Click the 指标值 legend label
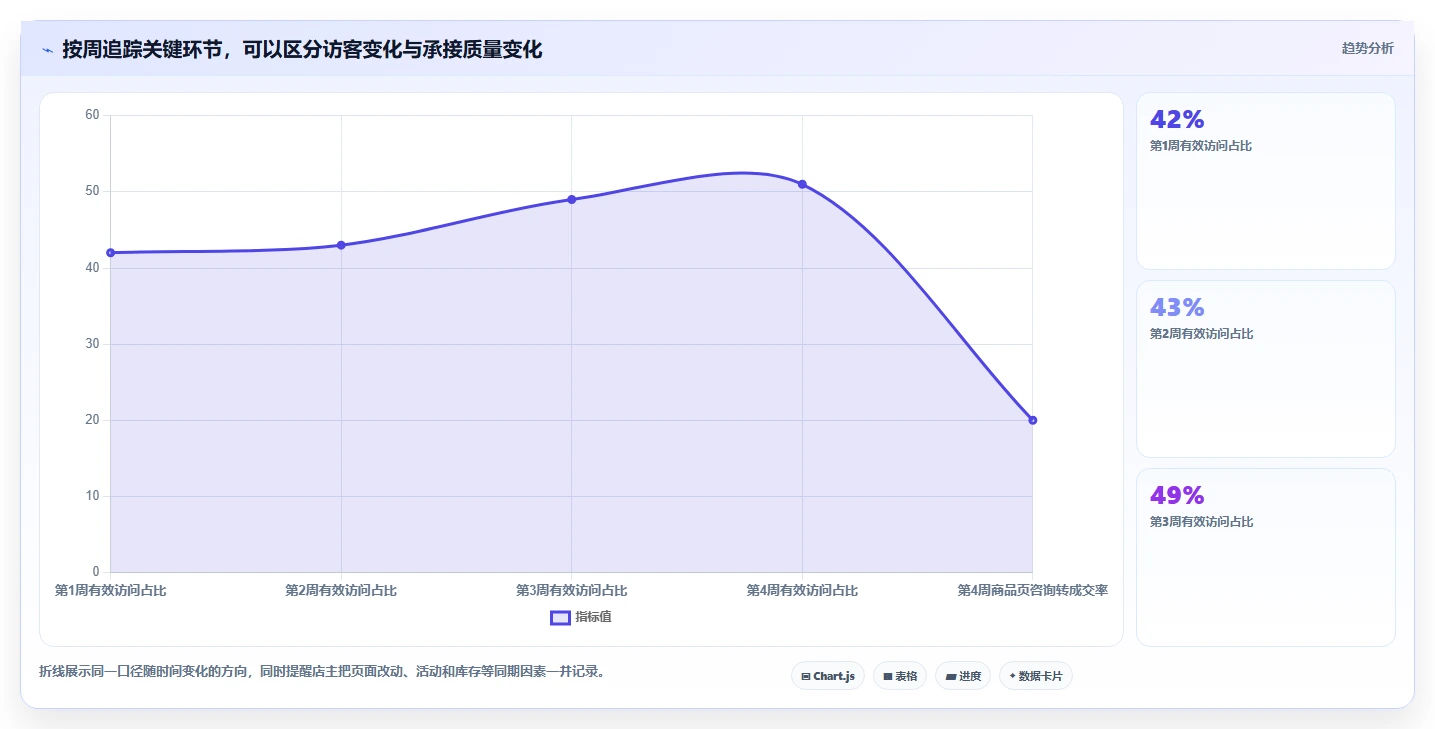1435x729 pixels. (x=593, y=617)
